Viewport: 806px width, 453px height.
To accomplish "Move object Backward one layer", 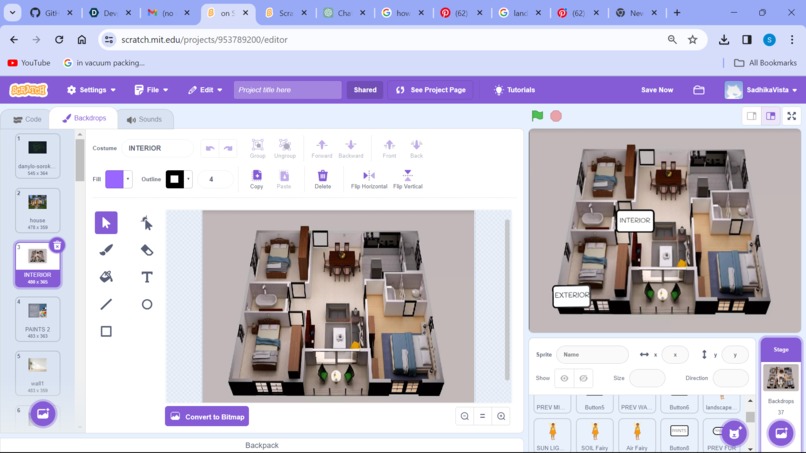I will (351, 149).
